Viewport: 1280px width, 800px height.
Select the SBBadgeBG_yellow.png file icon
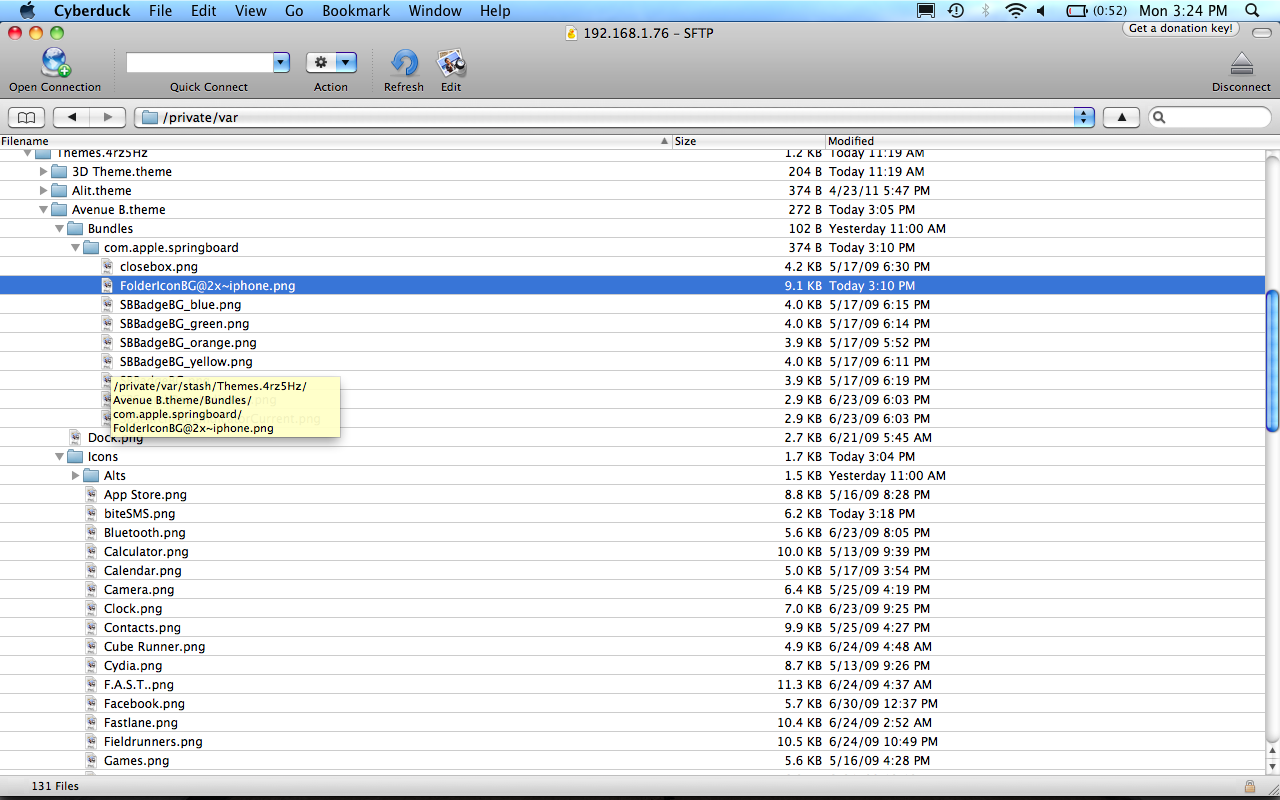(108, 361)
